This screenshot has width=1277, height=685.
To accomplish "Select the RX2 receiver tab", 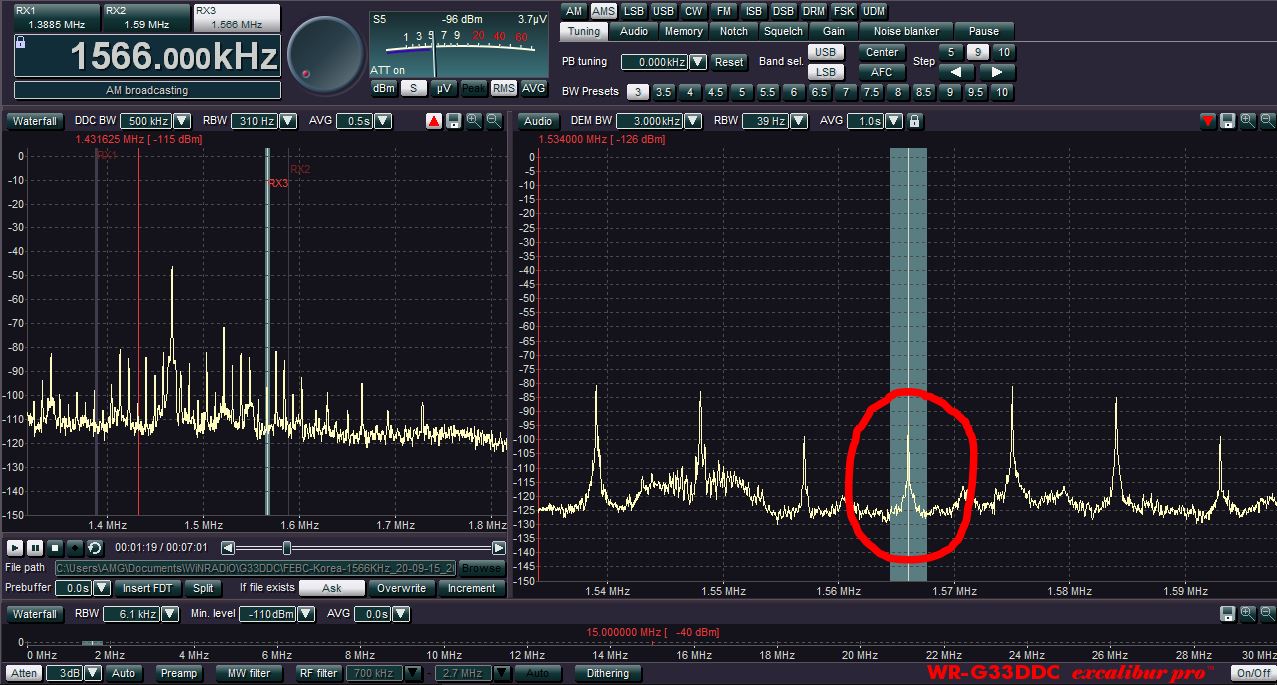I will [x=147, y=17].
